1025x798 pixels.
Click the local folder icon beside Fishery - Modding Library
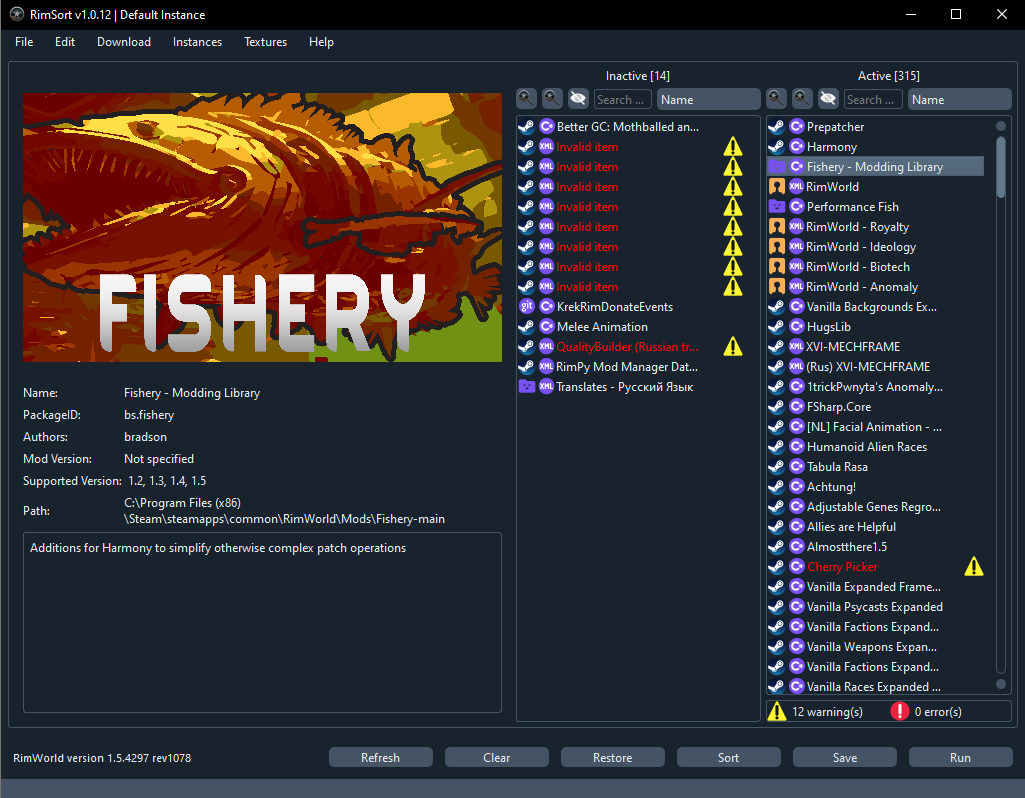coord(776,167)
